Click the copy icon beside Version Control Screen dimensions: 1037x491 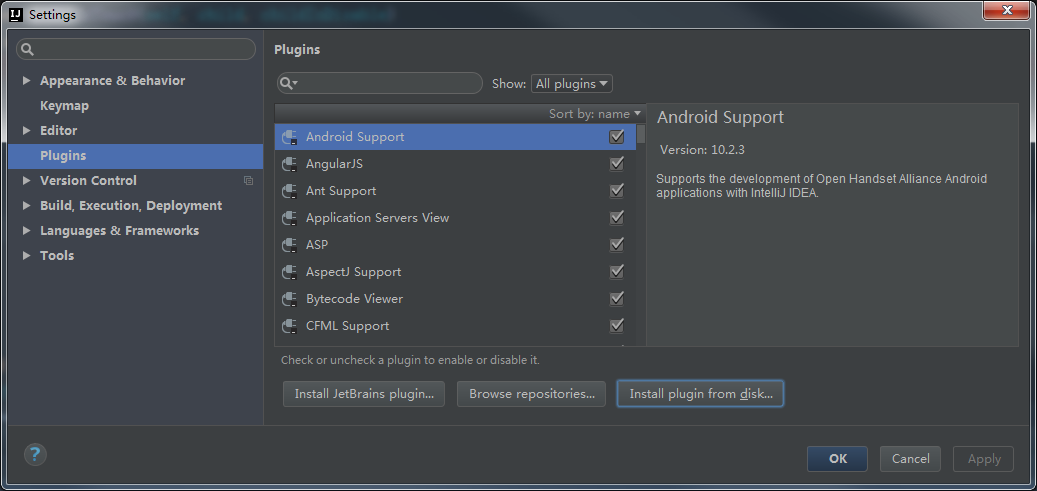click(x=248, y=181)
